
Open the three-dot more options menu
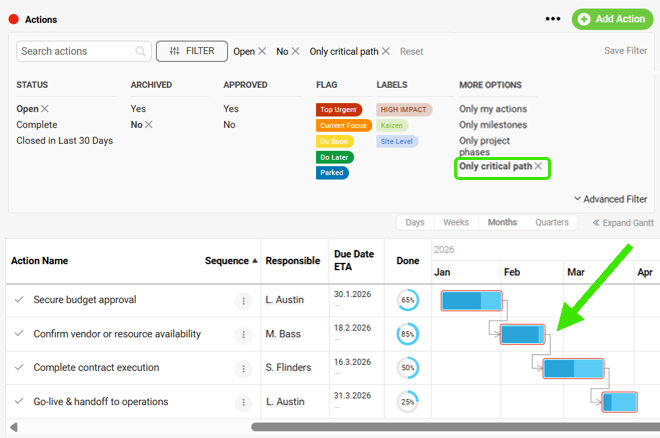[553, 19]
